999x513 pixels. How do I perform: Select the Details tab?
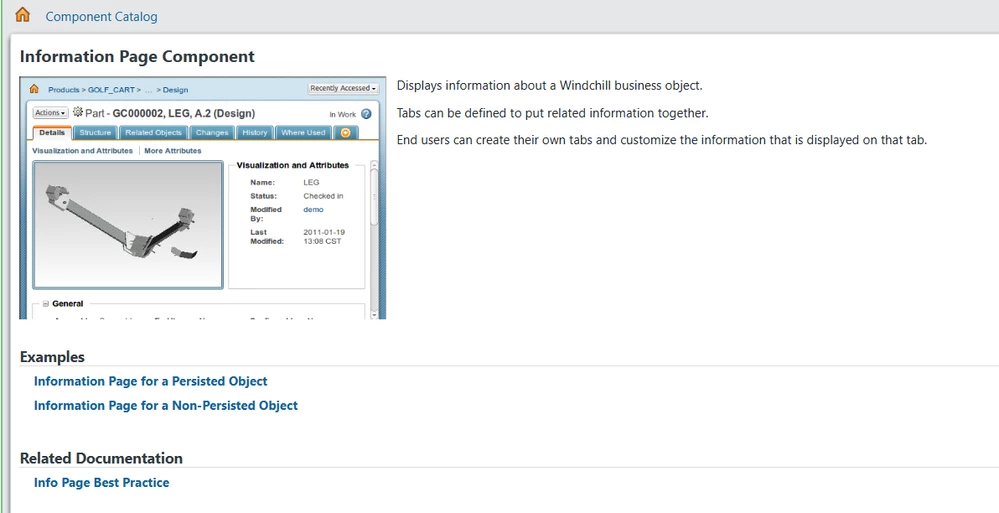tap(52, 133)
